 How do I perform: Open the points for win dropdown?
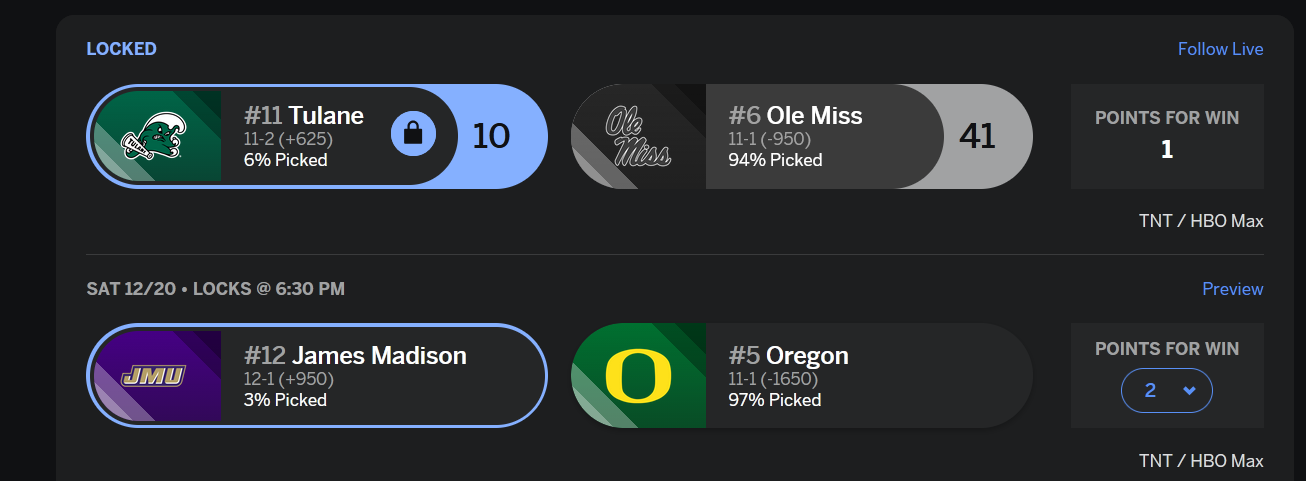(1166, 391)
